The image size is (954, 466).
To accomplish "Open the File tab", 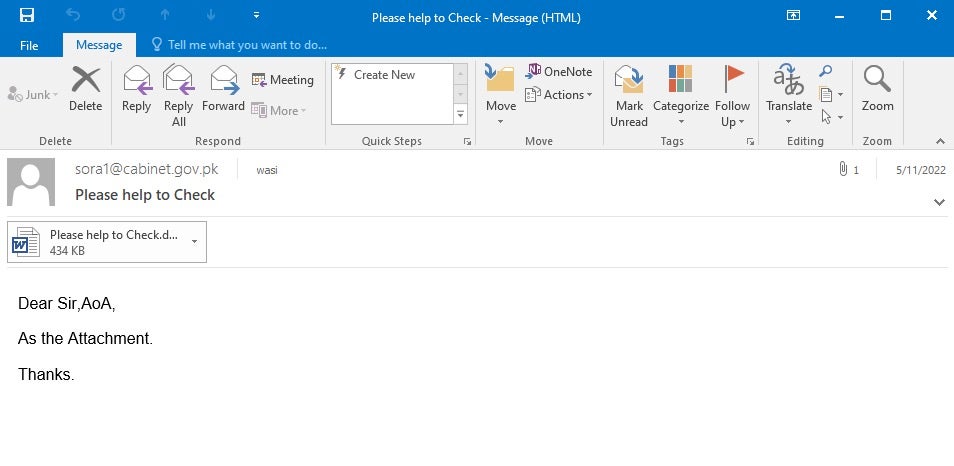I will pos(29,45).
